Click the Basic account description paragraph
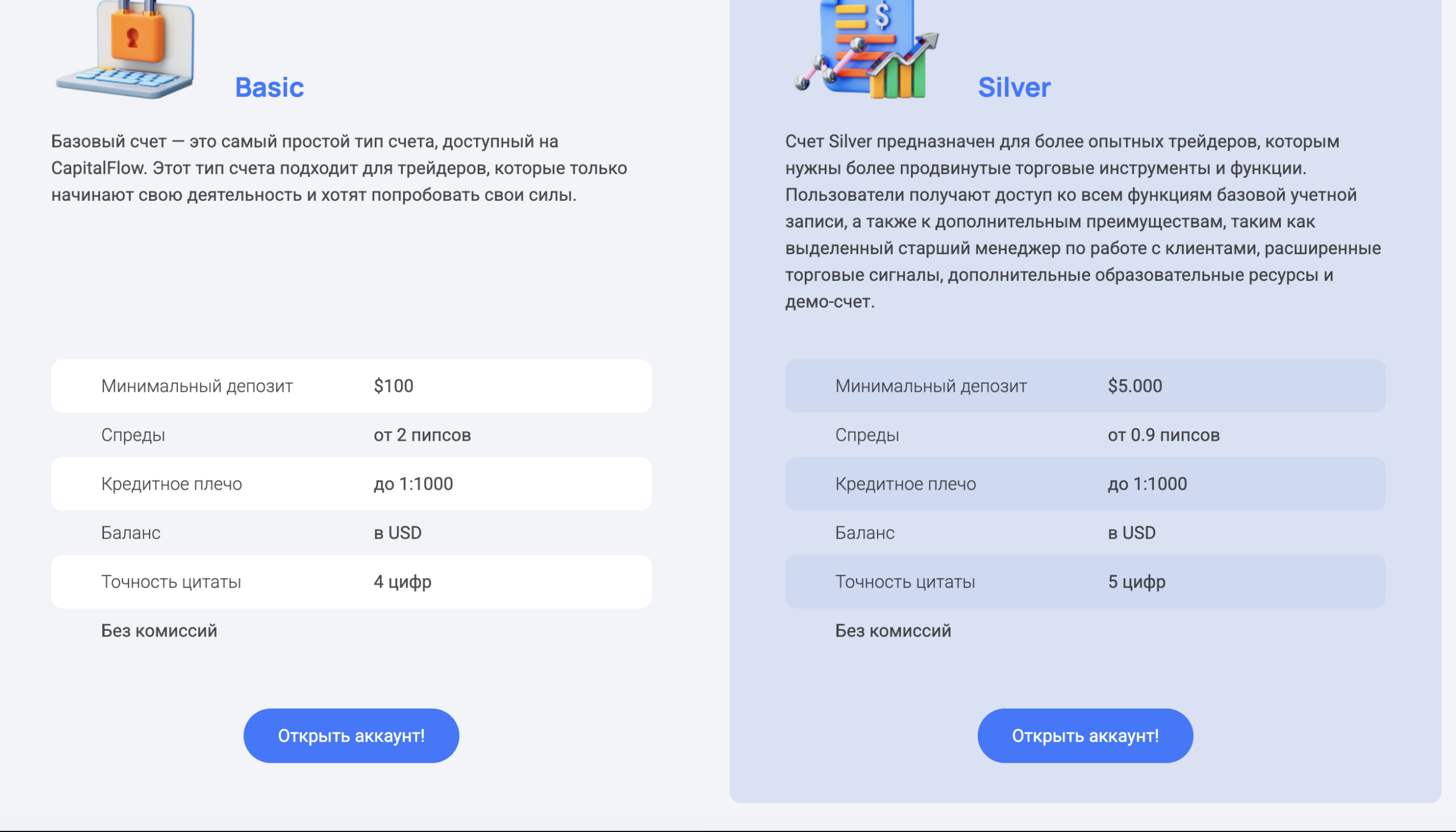The height and width of the screenshot is (832, 1456). (338, 168)
